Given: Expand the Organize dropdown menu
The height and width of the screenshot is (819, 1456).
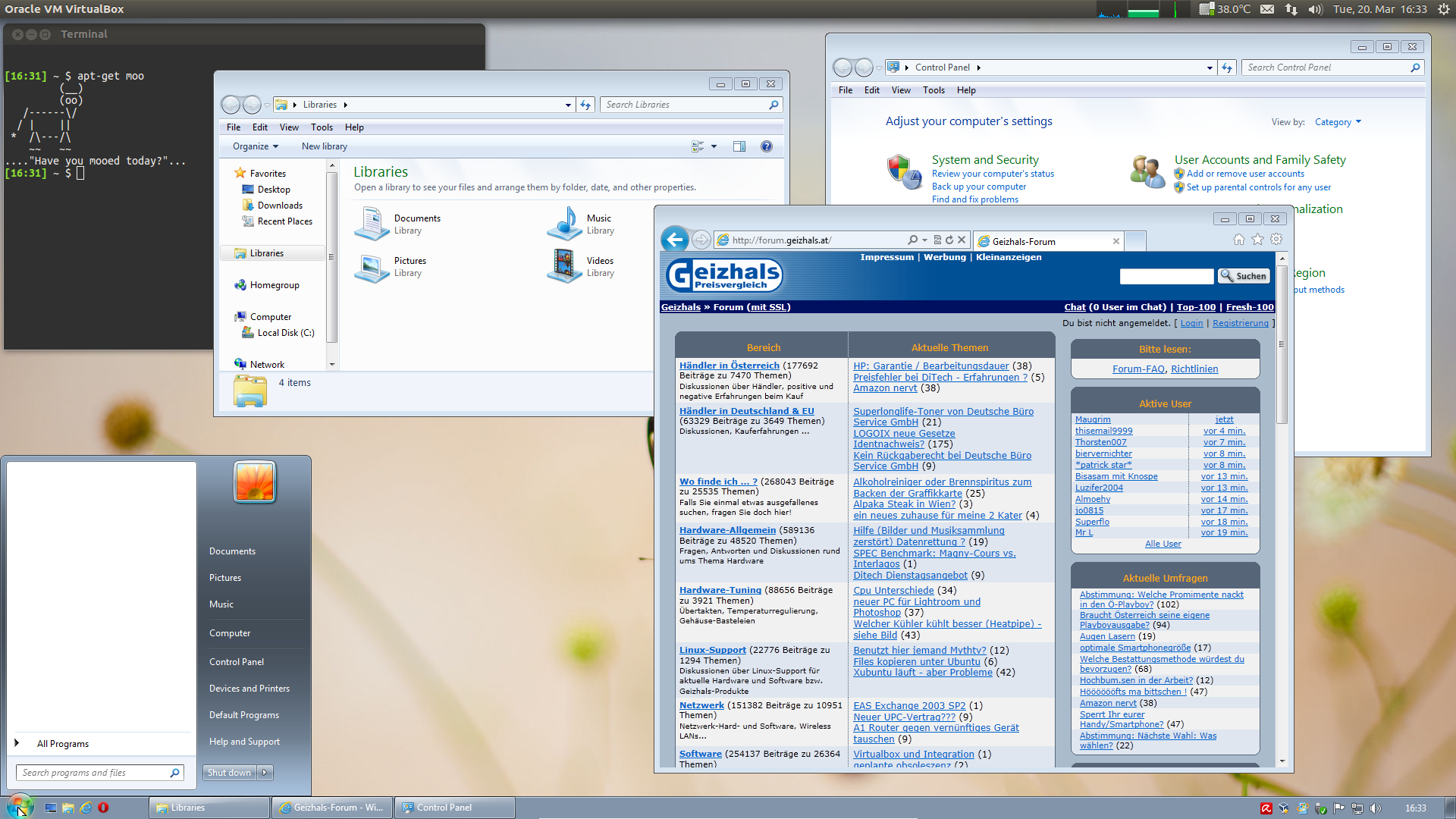Looking at the screenshot, I should pos(256,146).
